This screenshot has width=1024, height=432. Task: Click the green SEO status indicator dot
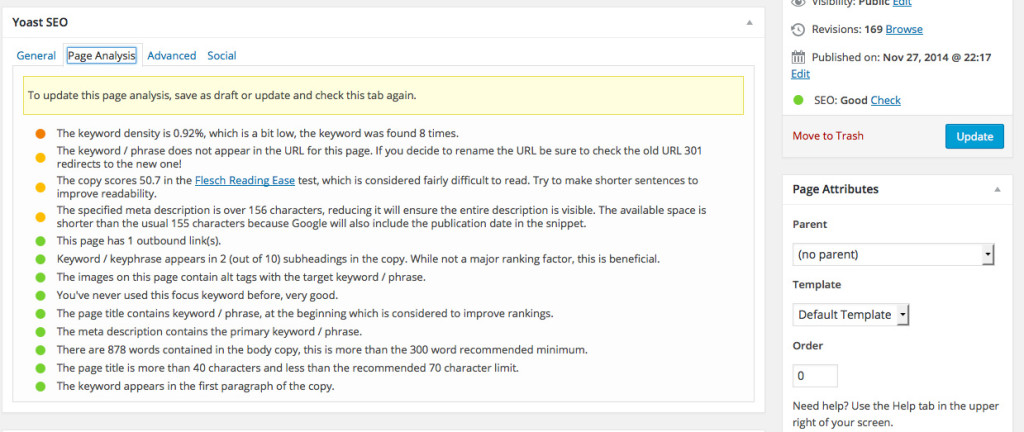pos(798,100)
